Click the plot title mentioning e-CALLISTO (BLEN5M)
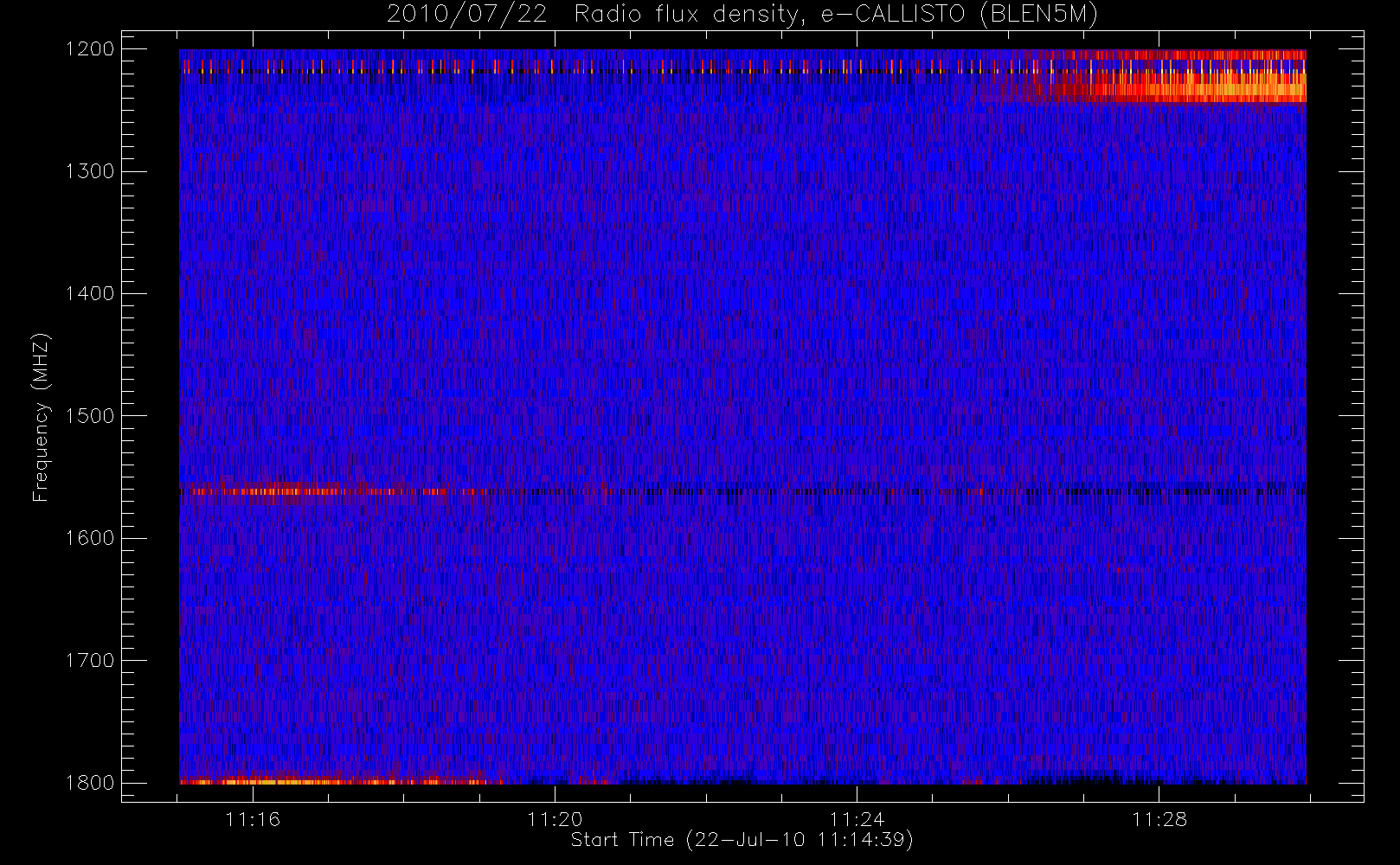1400x865 pixels. coord(742,14)
